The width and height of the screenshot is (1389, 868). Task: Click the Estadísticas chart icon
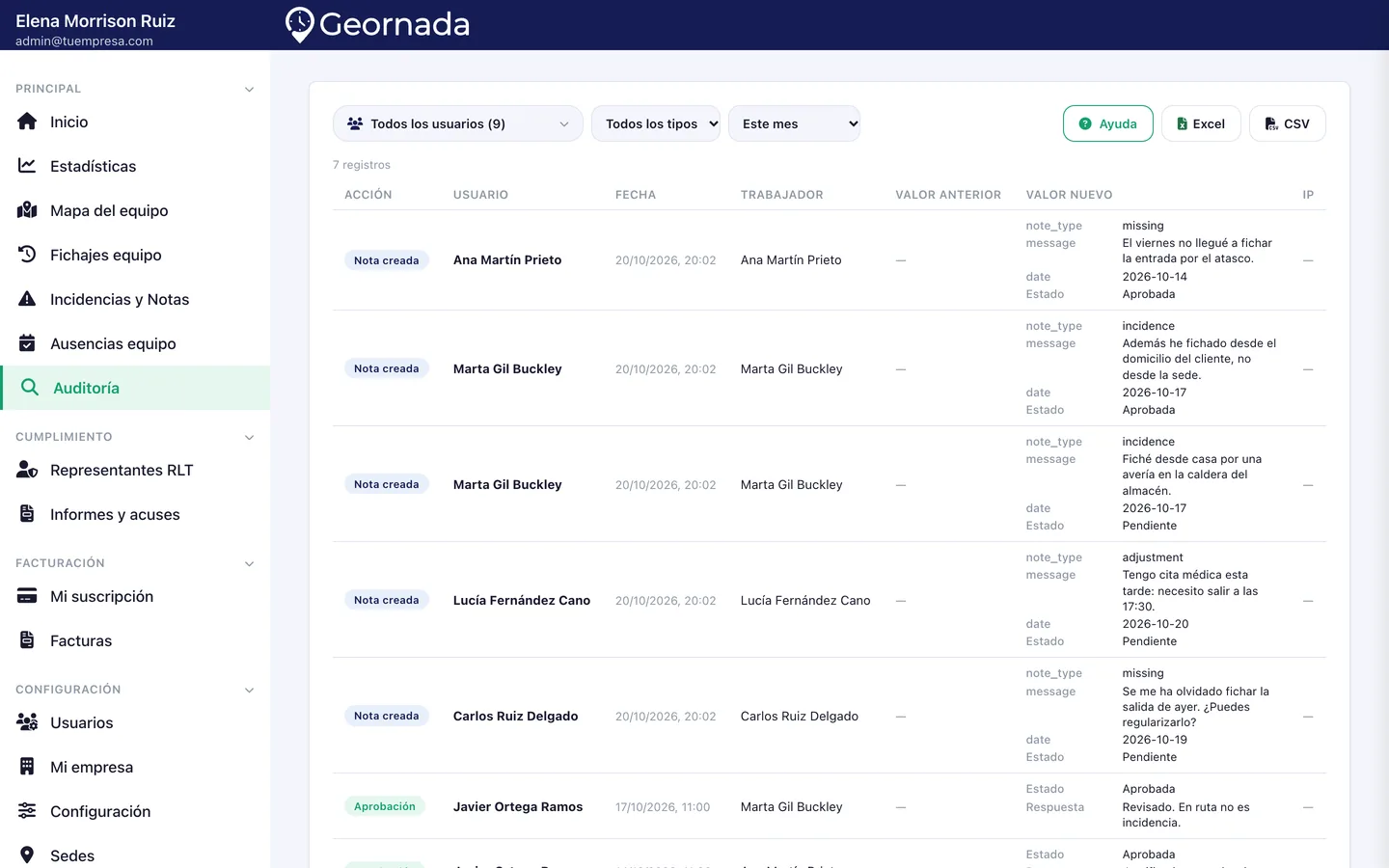pyautogui.click(x=27, y=166)
